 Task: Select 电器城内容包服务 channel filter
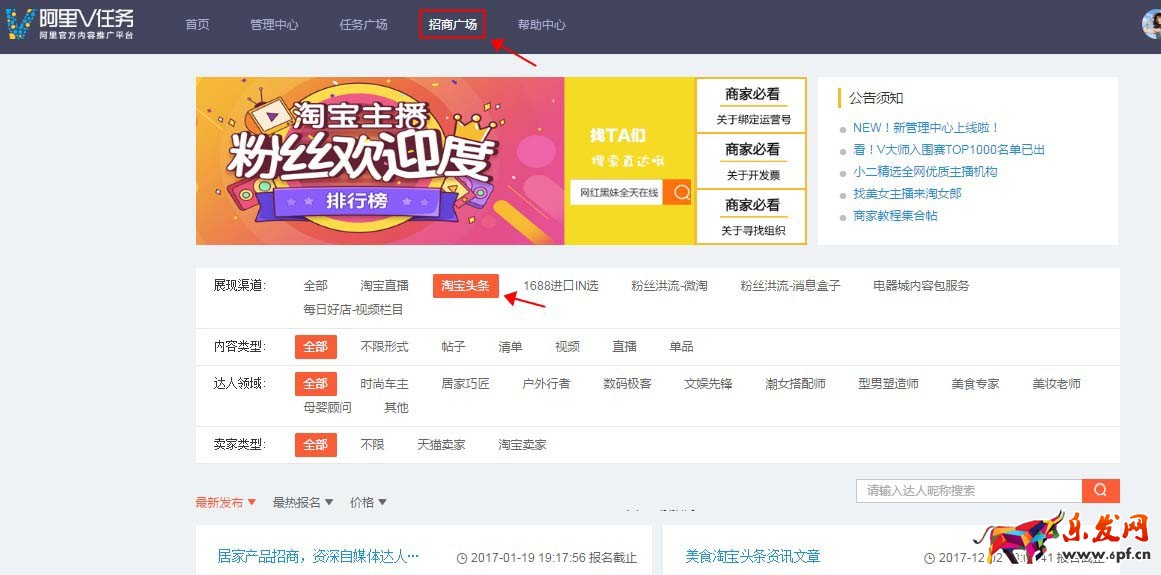[x=921, y=286]
